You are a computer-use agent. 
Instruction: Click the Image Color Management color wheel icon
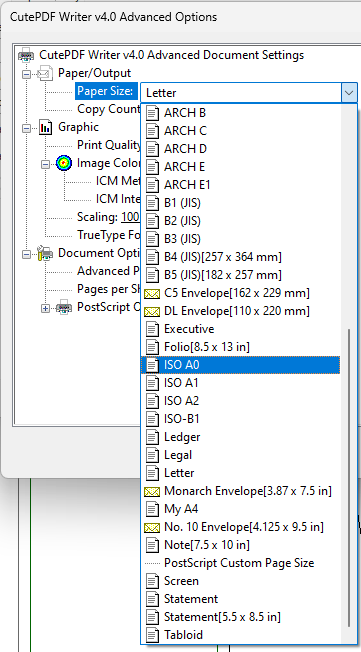[x=64, y=163]
